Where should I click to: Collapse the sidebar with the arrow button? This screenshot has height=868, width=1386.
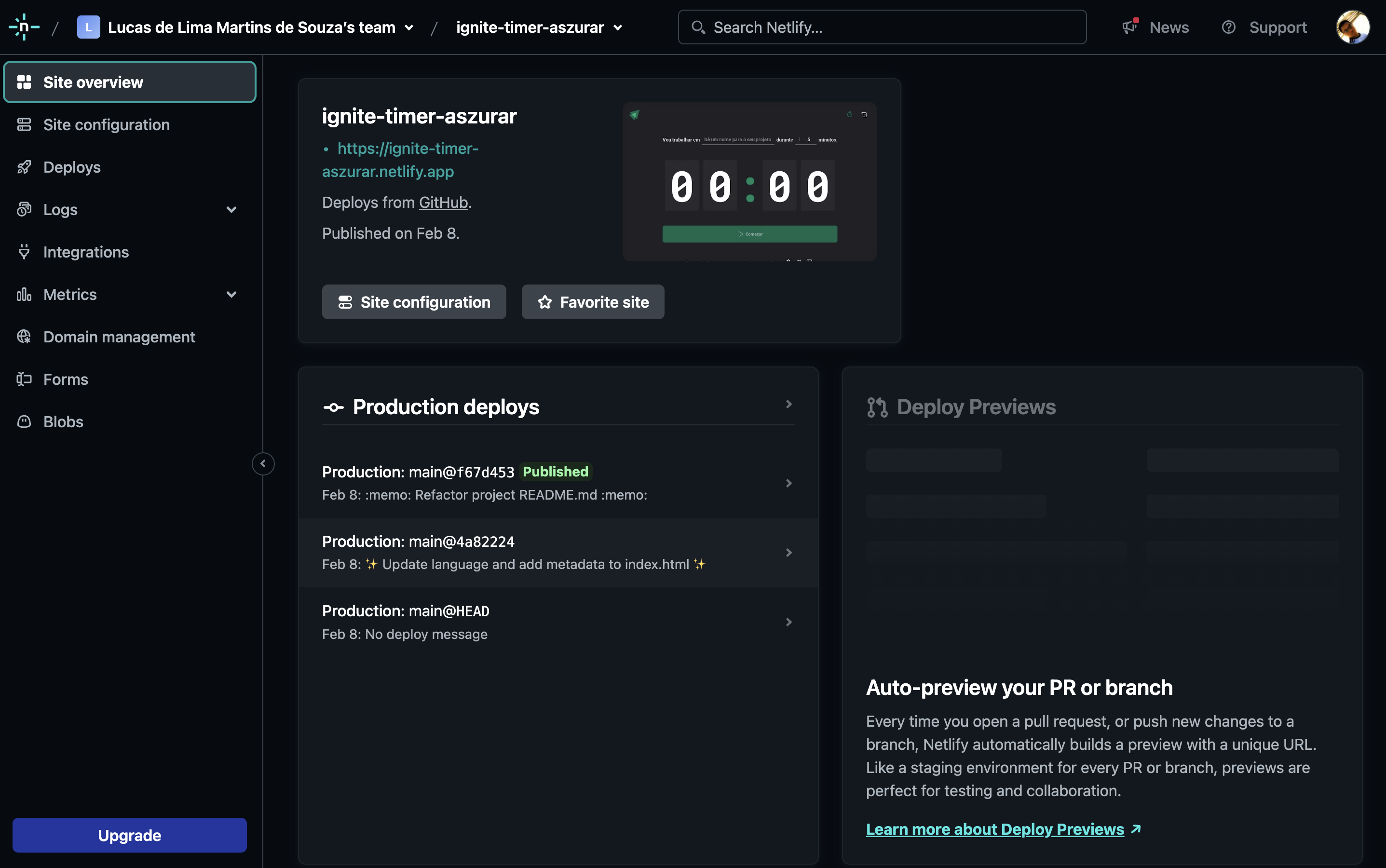(263, 464)
